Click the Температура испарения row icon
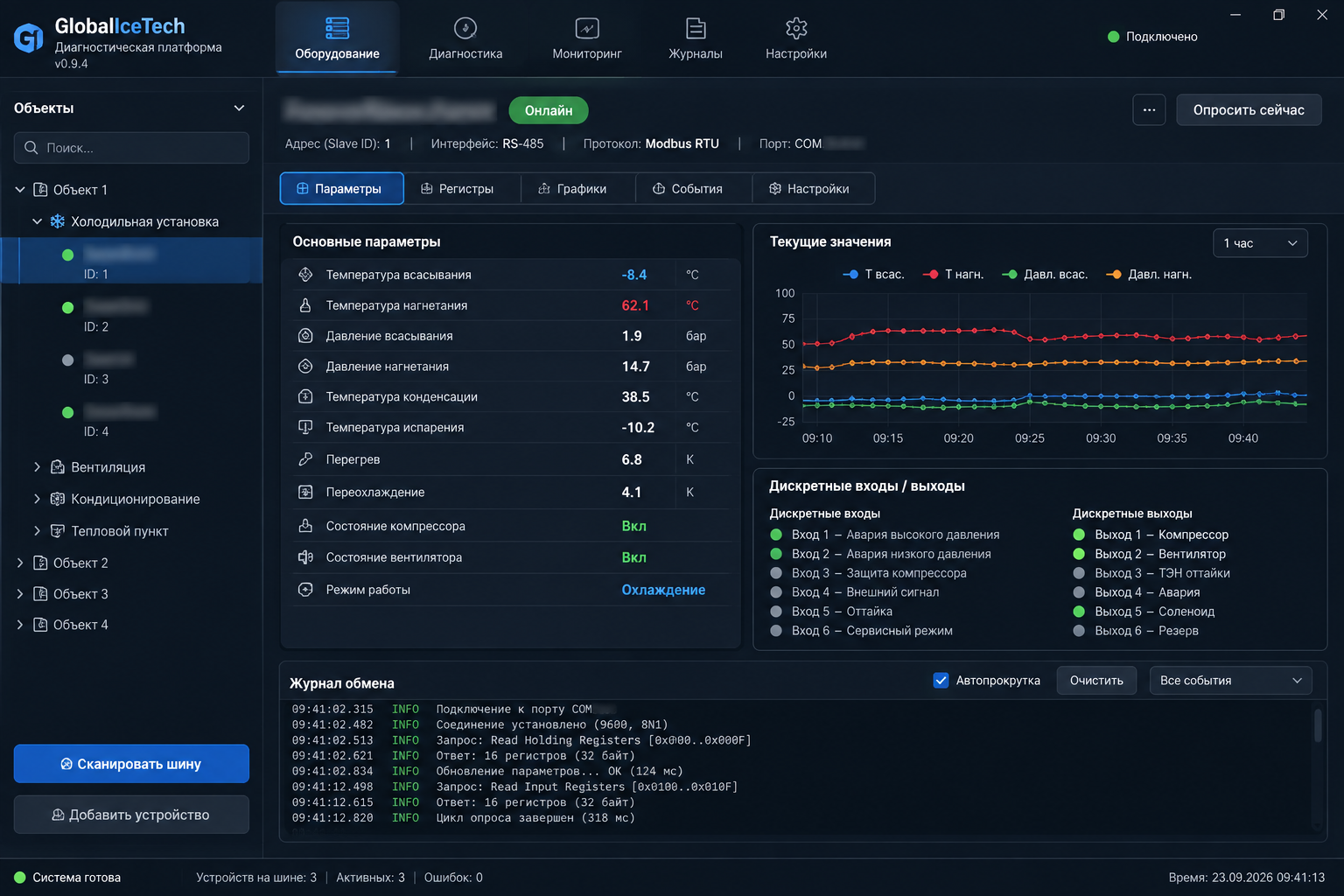This screenshot has height=896, width=1344. (305, 427)
